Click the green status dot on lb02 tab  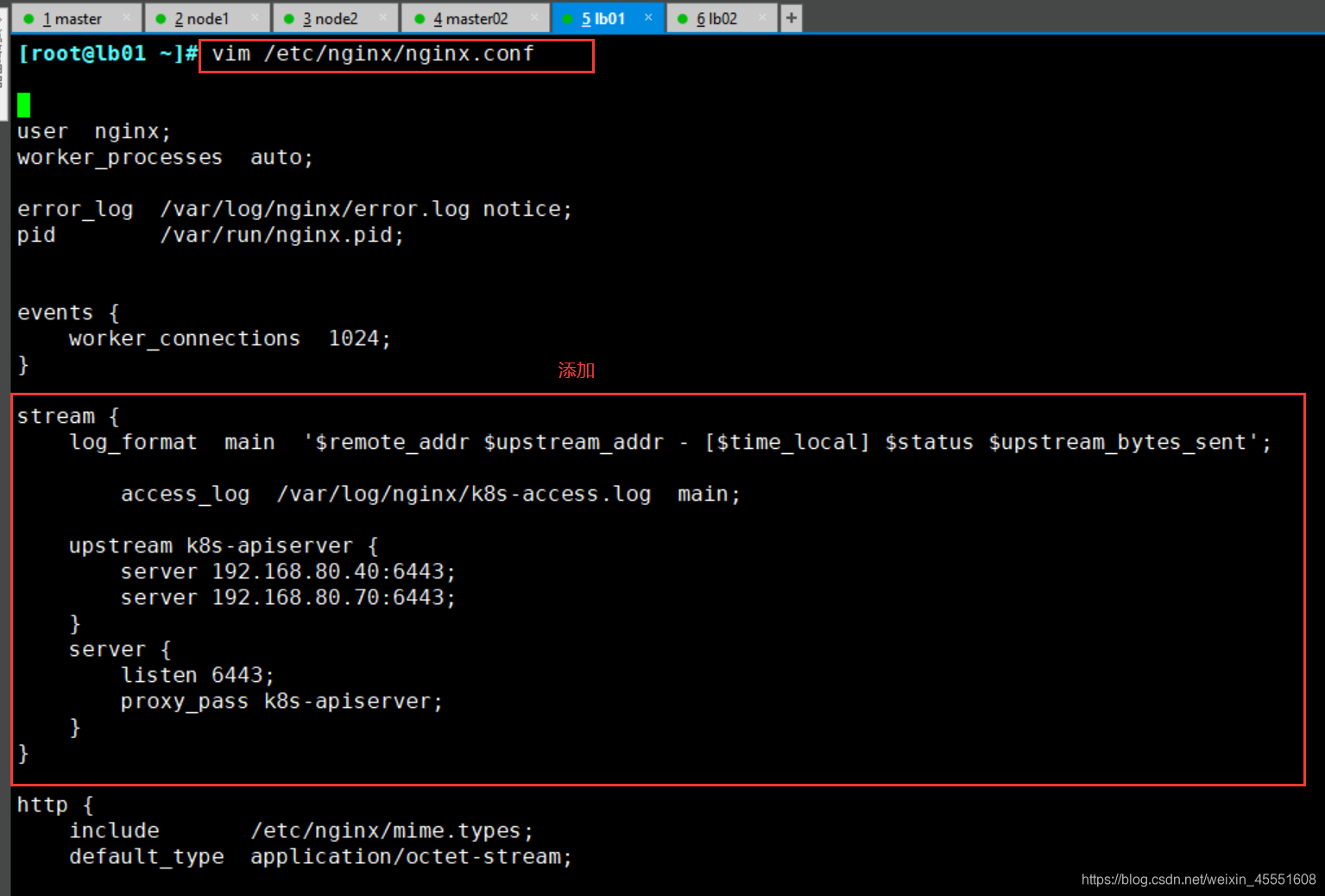(683, 18)
